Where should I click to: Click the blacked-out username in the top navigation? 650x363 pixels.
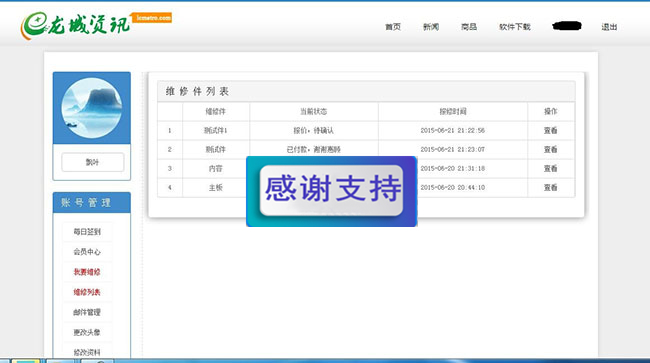tap(567, 26)
